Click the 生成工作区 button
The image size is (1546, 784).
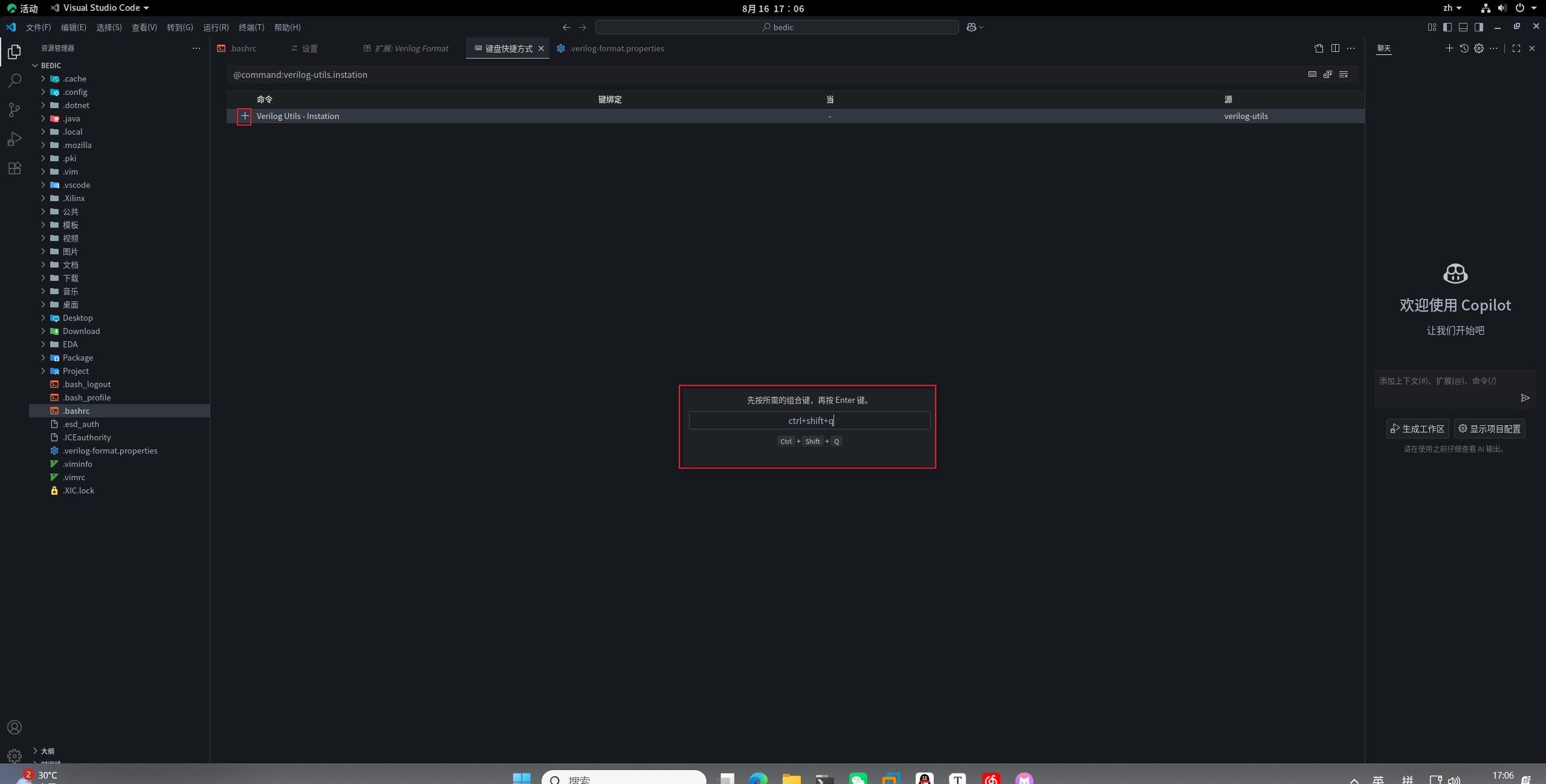[1417, 428]
